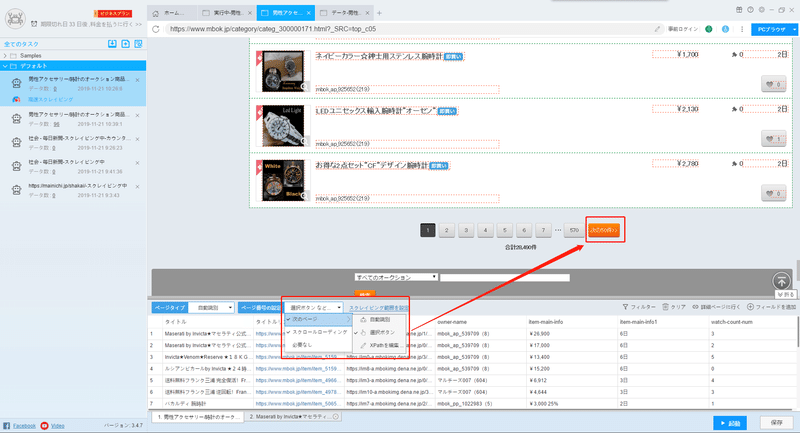Click the heart favorite button on LEDユニセックス watch
This screenshot has height=433, width=800.
click(x=773, y=139)
